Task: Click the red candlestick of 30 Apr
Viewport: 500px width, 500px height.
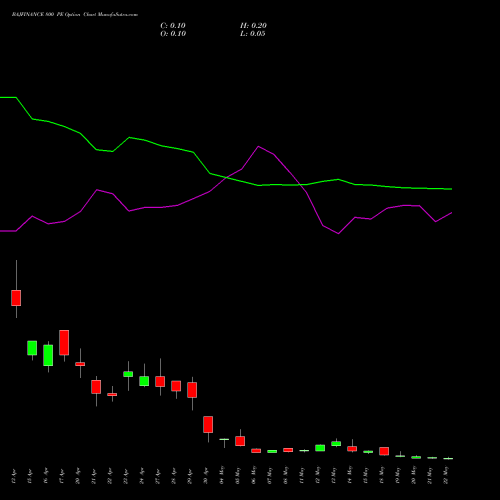Action: pos(208,424)
